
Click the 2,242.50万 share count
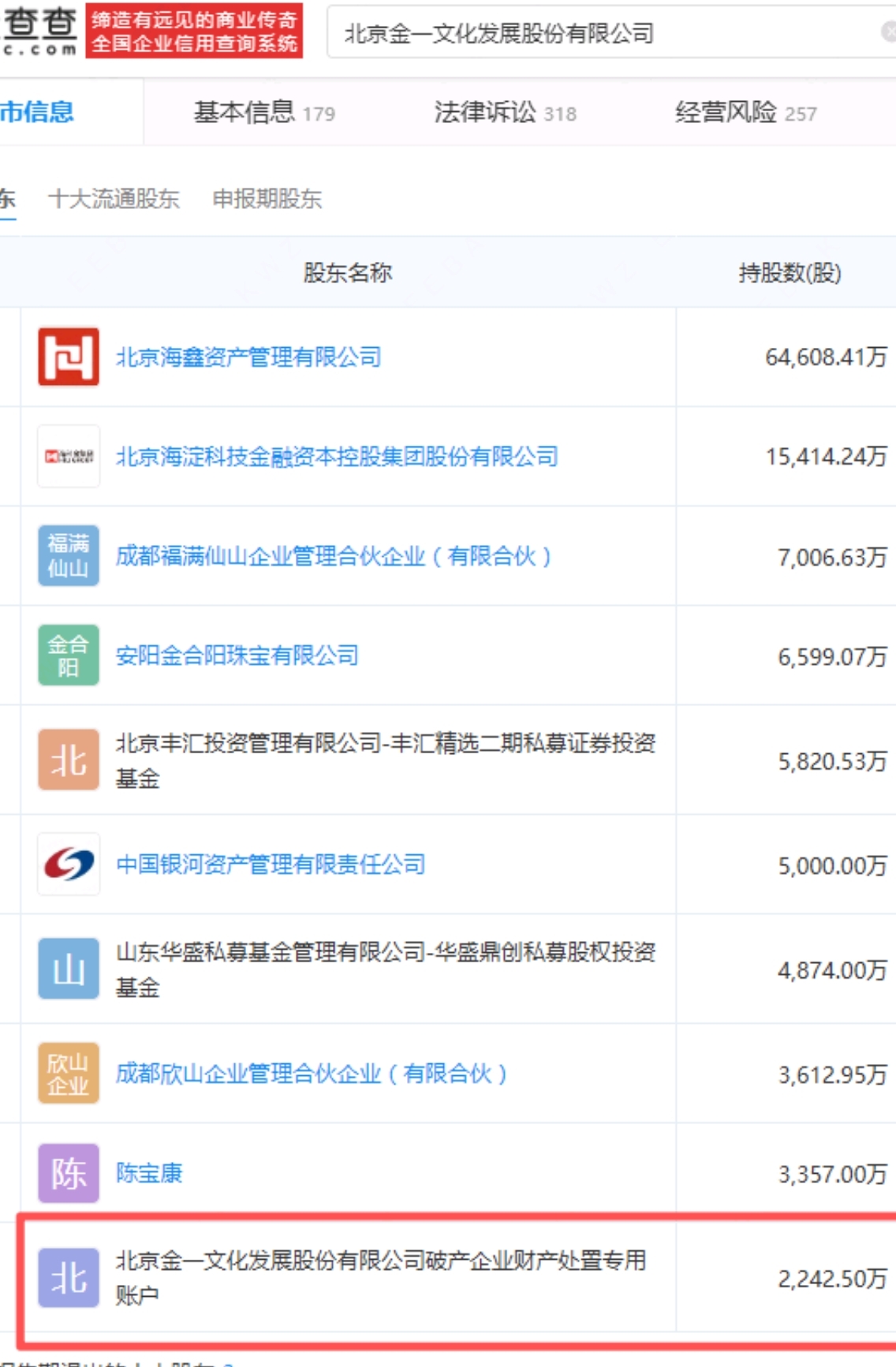[832, 1279]
